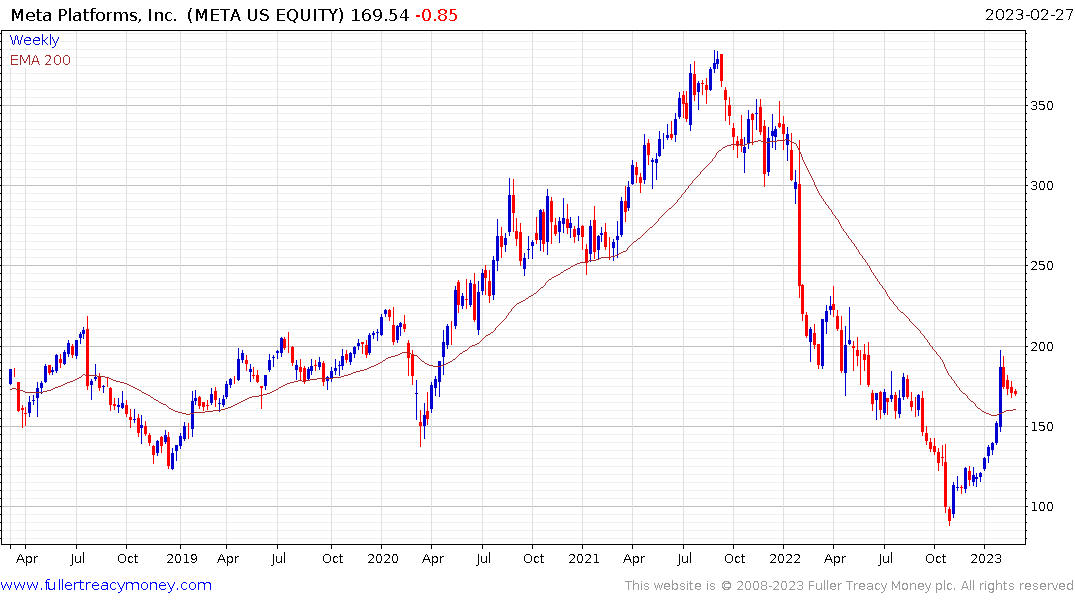Click the 100 price axis label
The width and height of the screenshot is (1075, 600).
click(x=1041, y=507)
